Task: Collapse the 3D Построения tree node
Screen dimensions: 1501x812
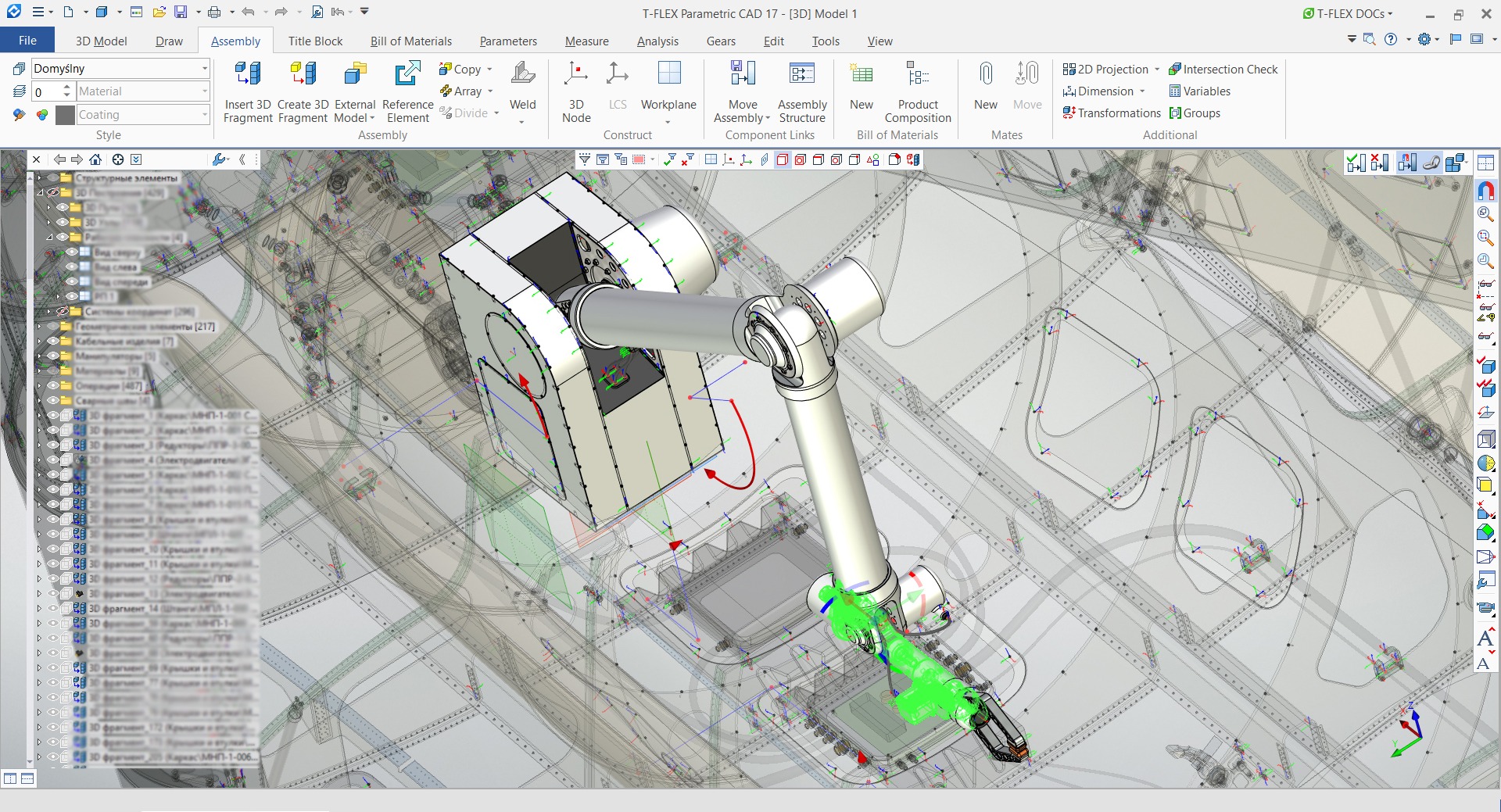Action: point(39,192)
